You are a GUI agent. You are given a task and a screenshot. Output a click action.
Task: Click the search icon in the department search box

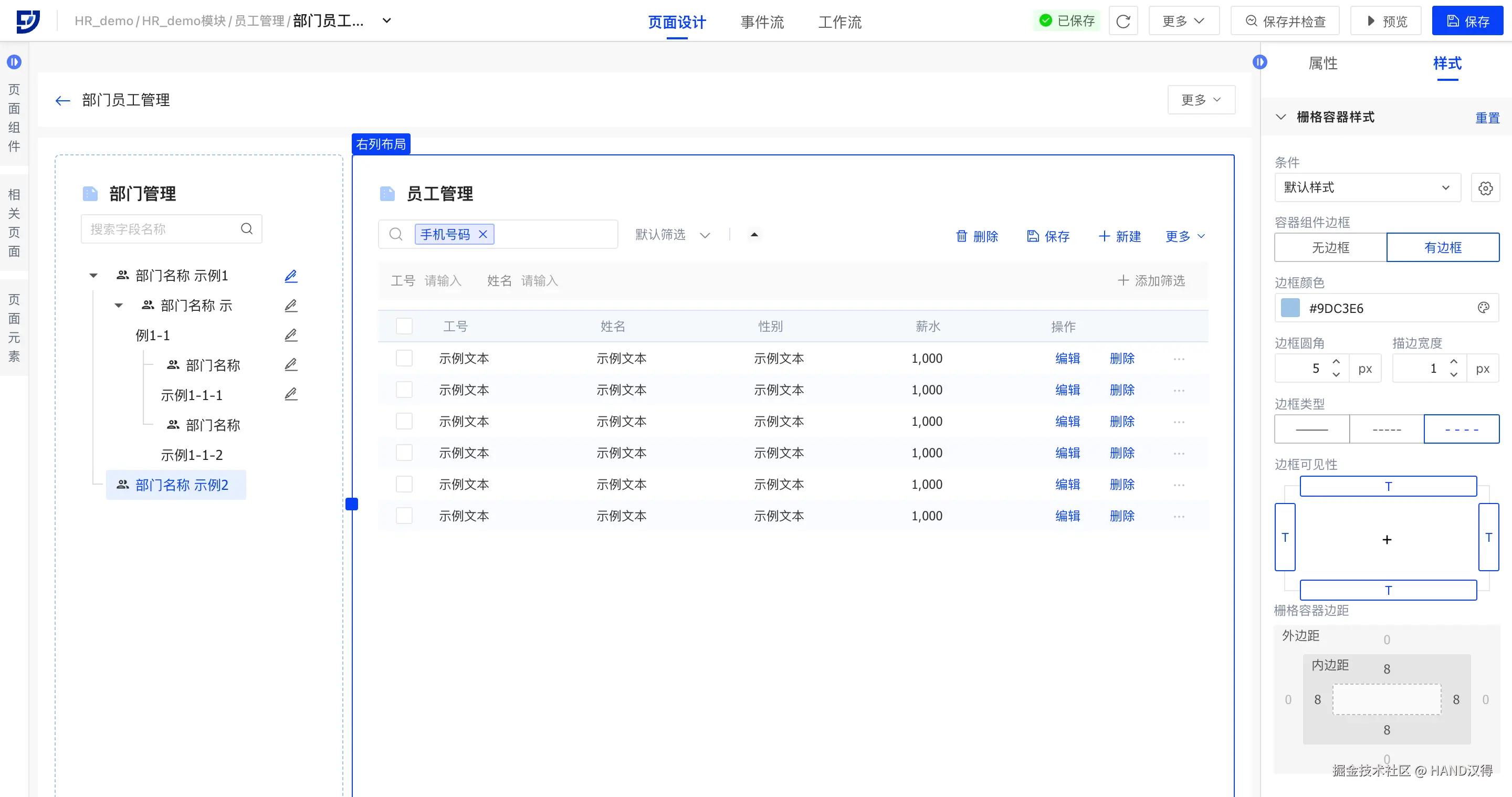click(x=247, y=229)
